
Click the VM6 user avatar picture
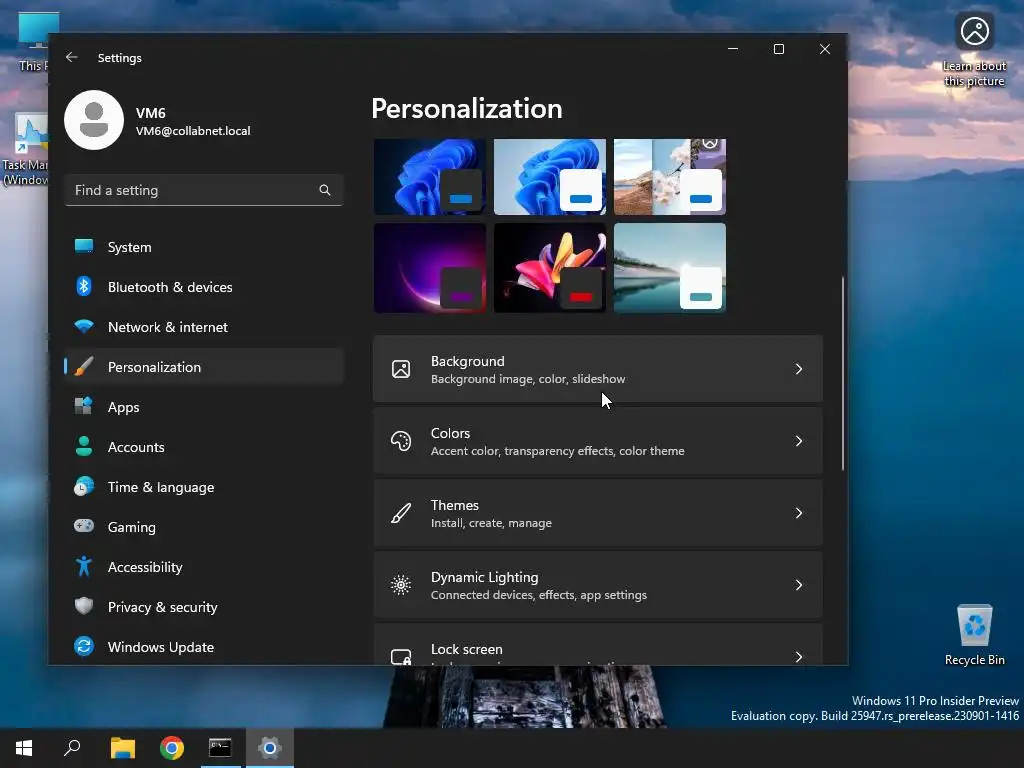pyautogui.click(x=94, y=120)
